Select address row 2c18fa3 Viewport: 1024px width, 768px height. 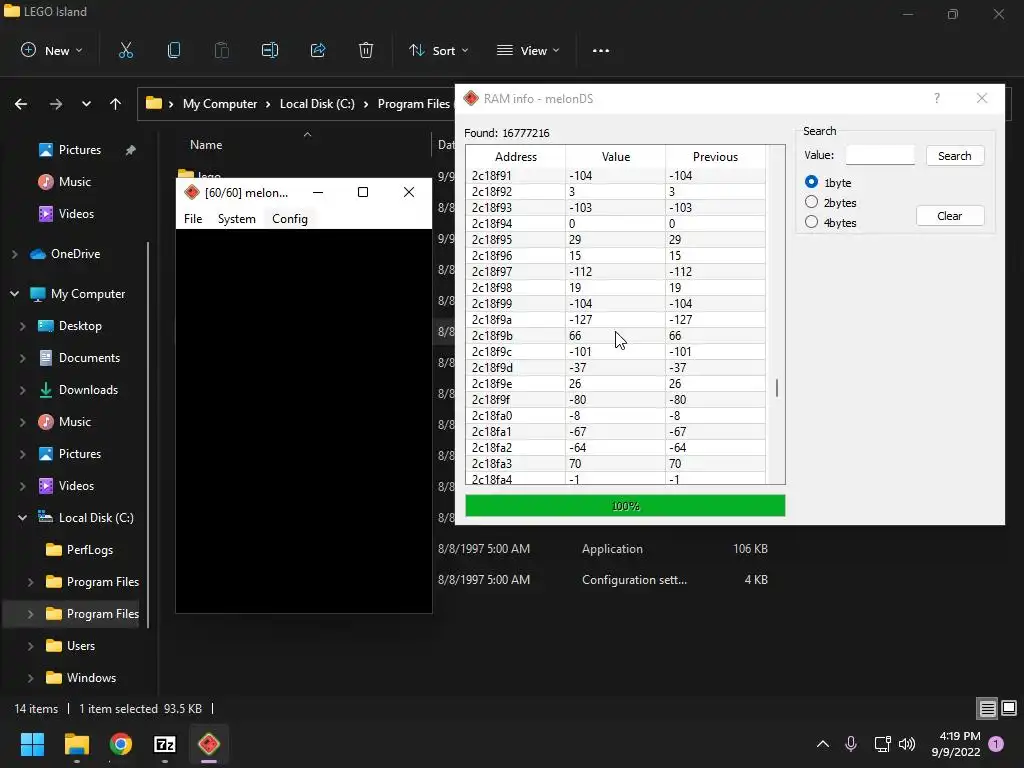point(615,464)
